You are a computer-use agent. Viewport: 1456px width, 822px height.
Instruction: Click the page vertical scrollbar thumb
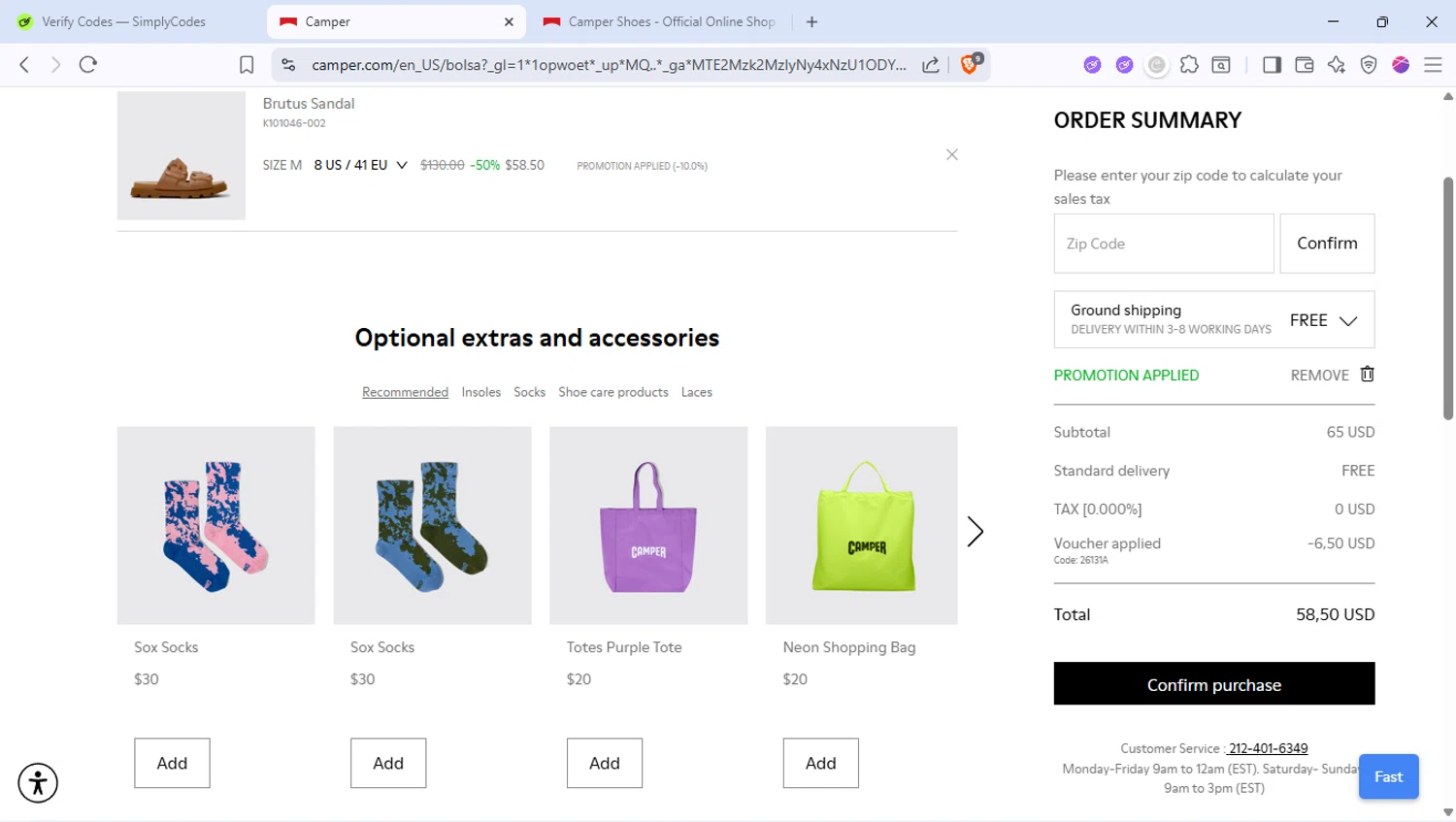(1448, 298)
